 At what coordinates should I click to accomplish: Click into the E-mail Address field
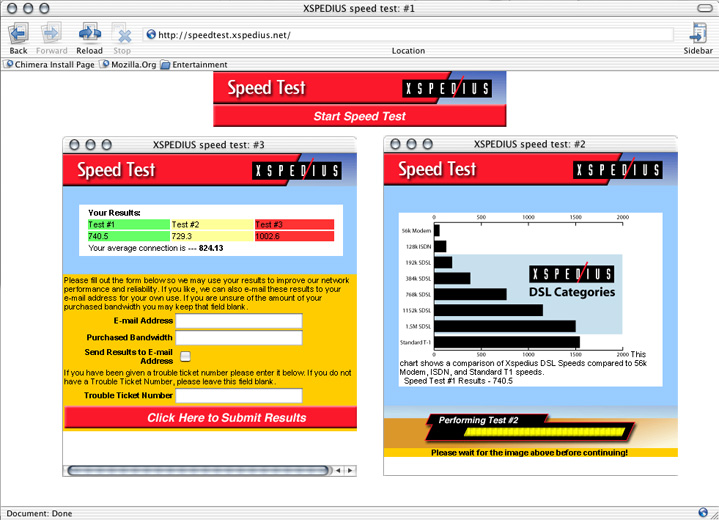coord(238,321)
